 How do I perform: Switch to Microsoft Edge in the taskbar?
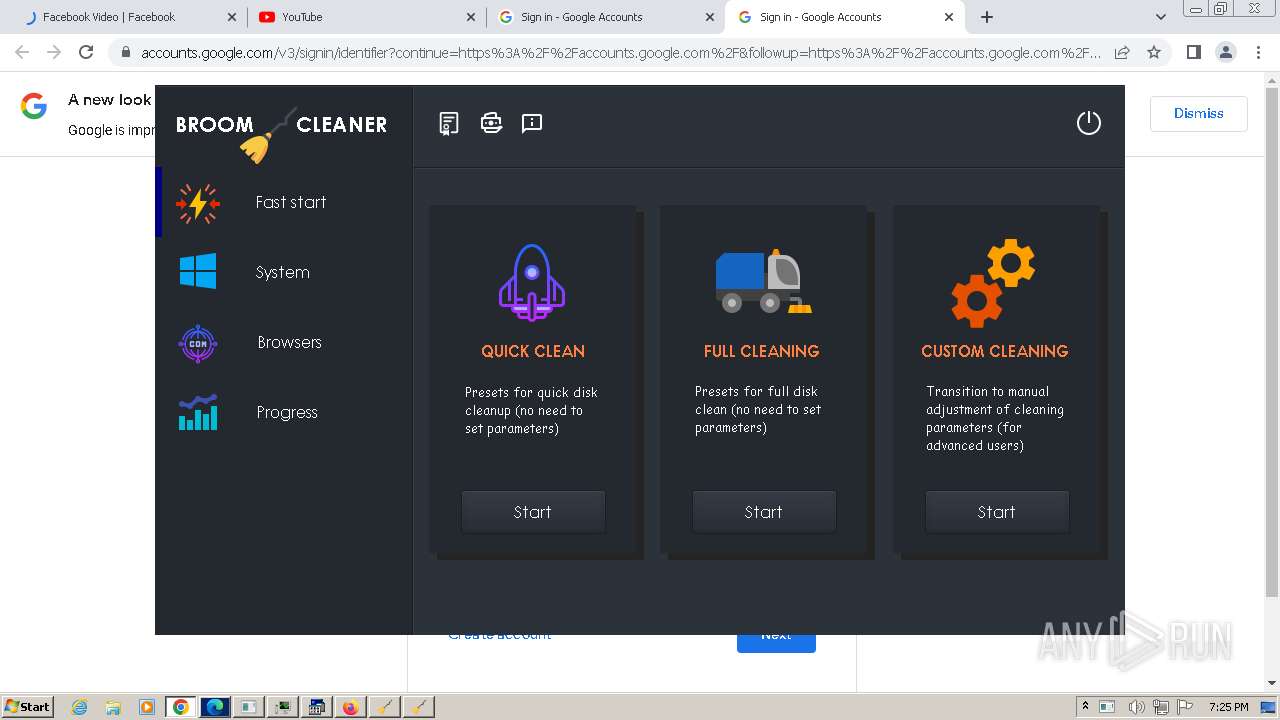(x=215, y=707)
